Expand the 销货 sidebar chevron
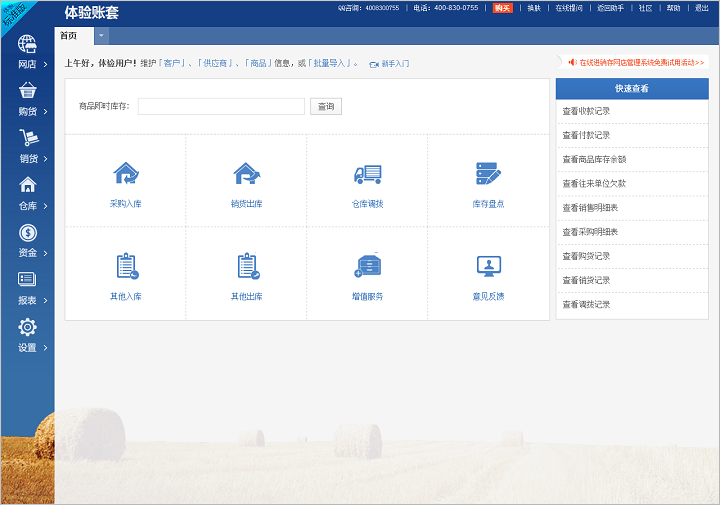The width and height of the screenshot is (720, 505). point(45,159)
